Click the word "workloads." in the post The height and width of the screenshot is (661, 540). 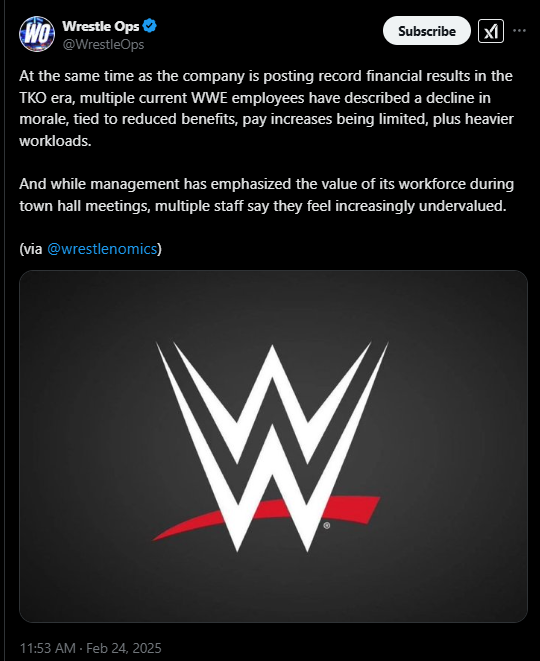(55, 141)
